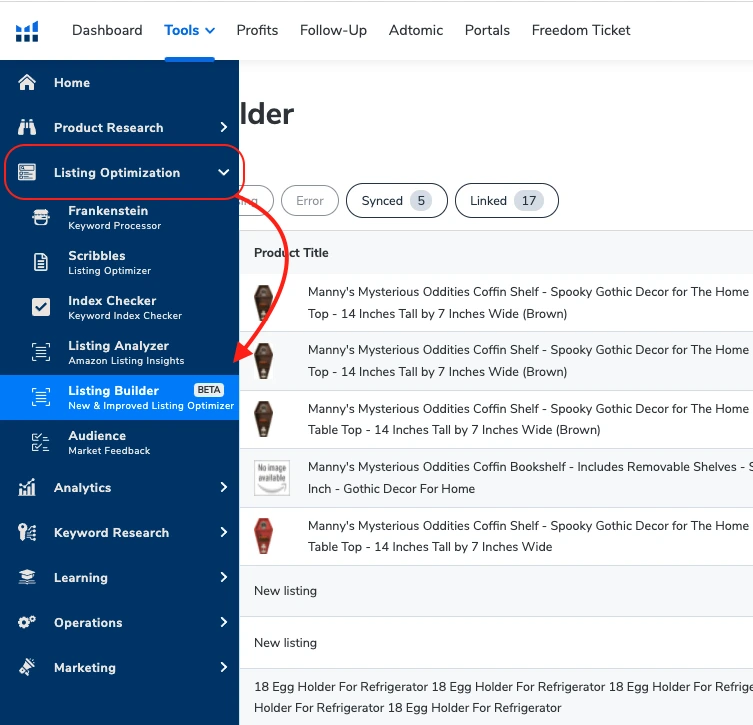Click the Product Research binoculars icon
Viewport: 753px width, 725px height.
[28, 128]
